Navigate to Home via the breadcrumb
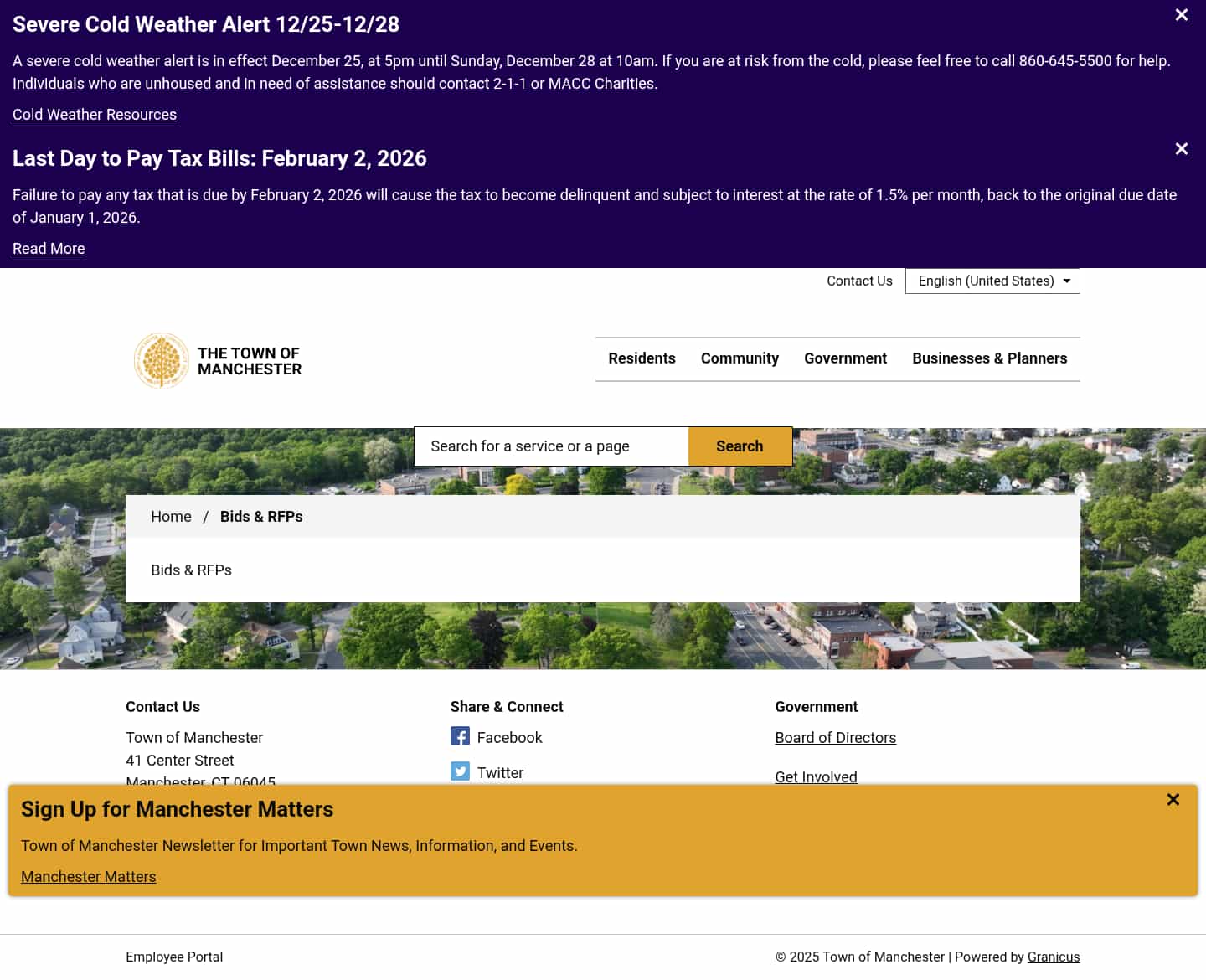This screenshot has width=1206, height=980. [x=171, y=516]
